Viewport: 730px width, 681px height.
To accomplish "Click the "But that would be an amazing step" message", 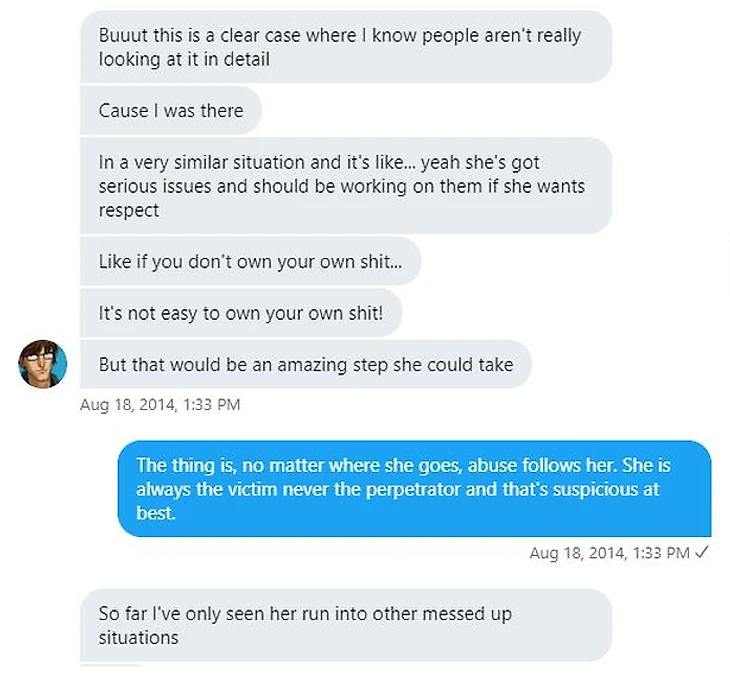I will (305, 365).
